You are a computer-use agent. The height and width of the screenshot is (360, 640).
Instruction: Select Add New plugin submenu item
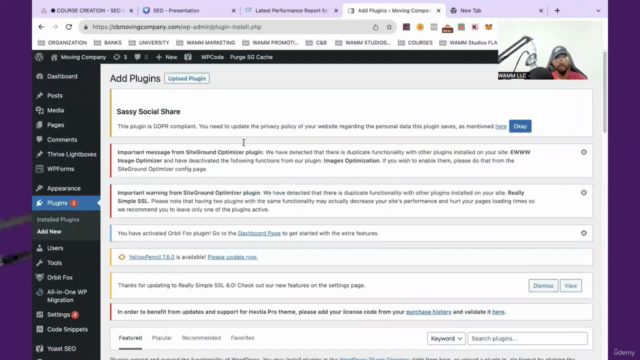49,231
